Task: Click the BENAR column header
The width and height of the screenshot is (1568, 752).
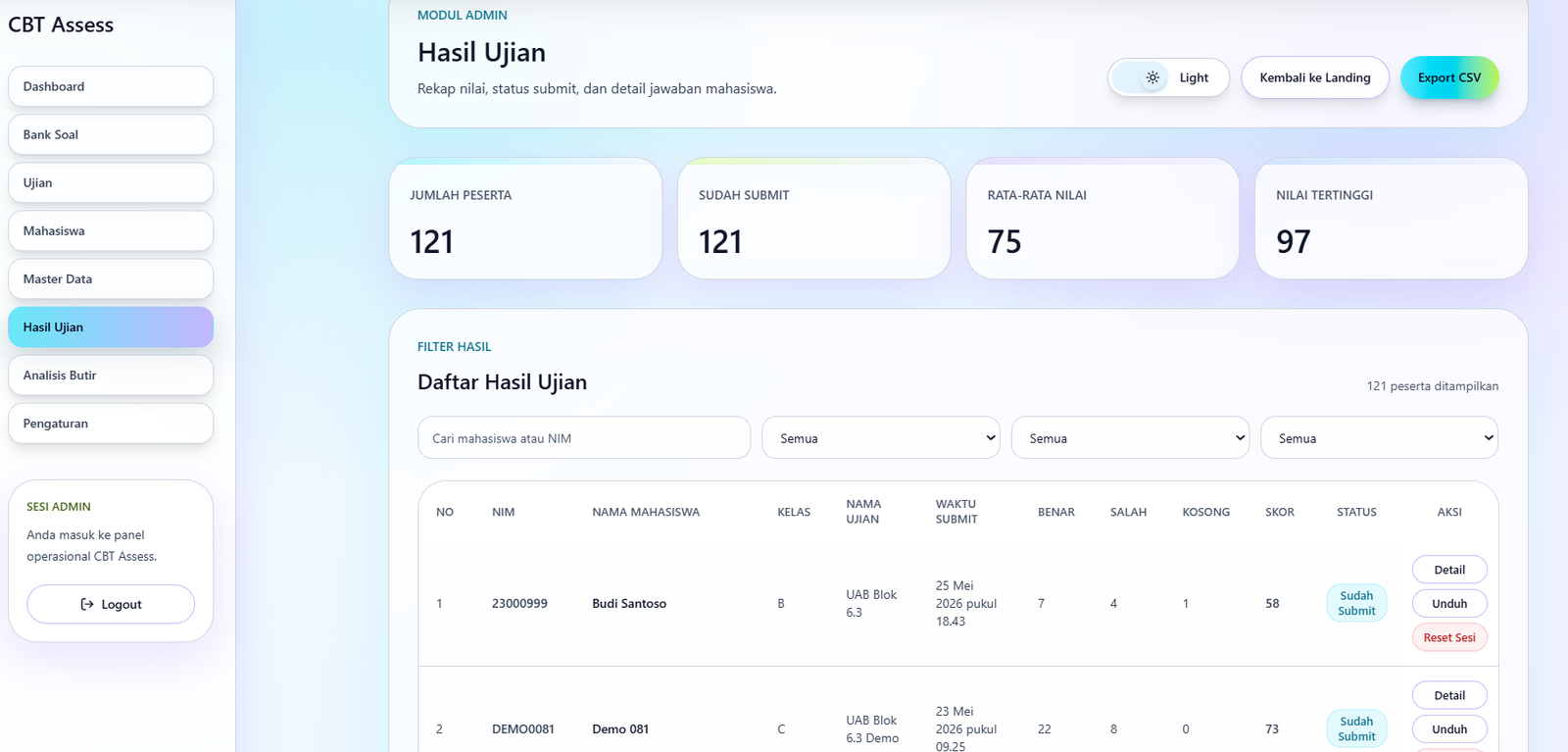Action: tap(1056, 512)
